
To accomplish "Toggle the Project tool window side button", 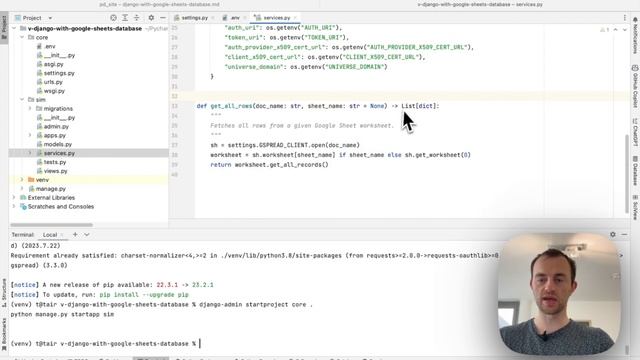I will pos(4,27).
